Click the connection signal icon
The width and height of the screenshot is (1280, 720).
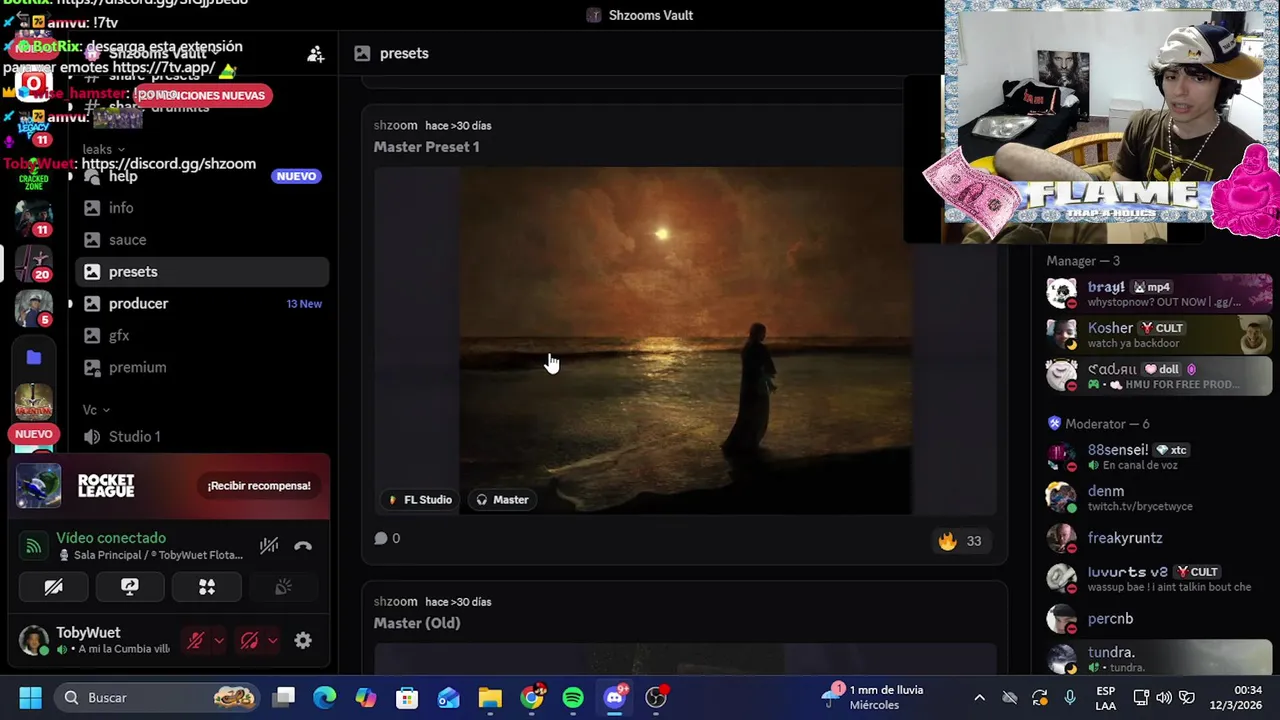click(x=34, y=546)
